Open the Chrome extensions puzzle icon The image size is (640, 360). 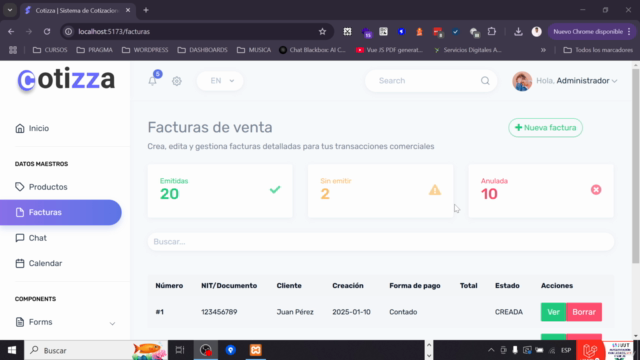coord(492,31)
